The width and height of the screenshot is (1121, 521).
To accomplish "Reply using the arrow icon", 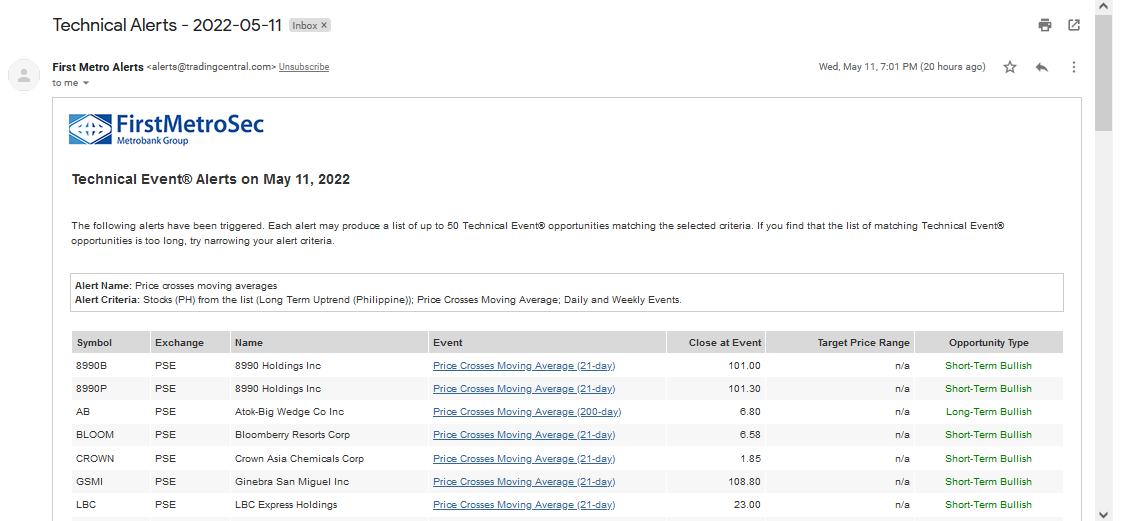I will (x=1042, y=67).
